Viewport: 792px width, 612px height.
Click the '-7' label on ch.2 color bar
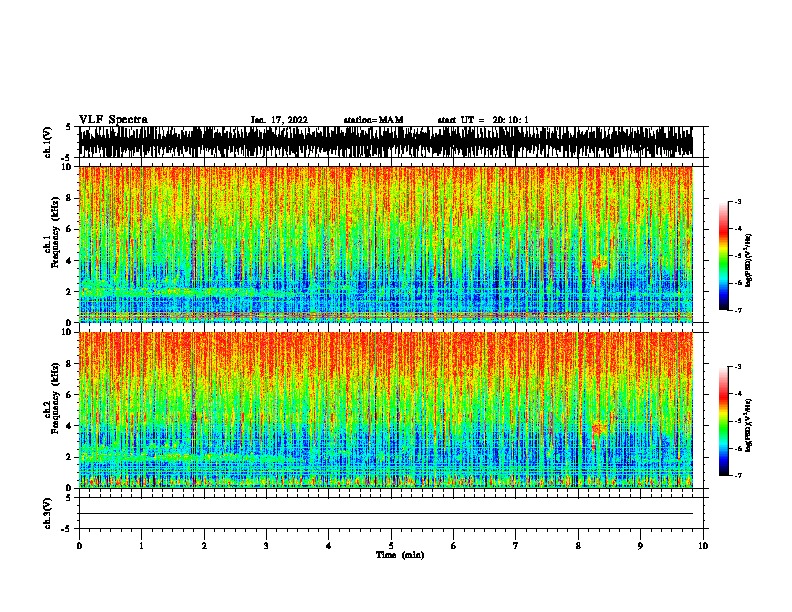coord(738,476)
